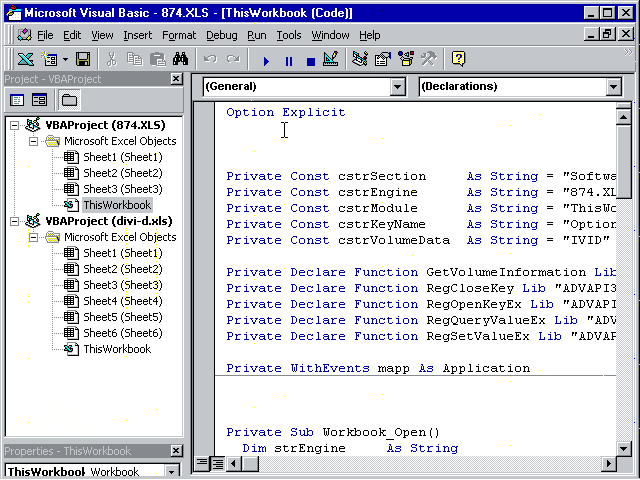Click the horizontal scroll right arrow
640x480 pixels.
[609, 463]
